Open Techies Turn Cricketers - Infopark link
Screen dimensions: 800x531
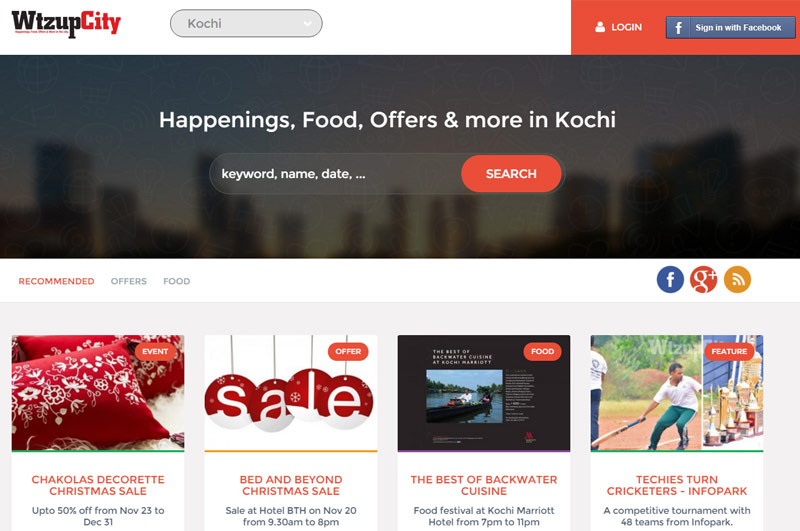click(677, 485)
